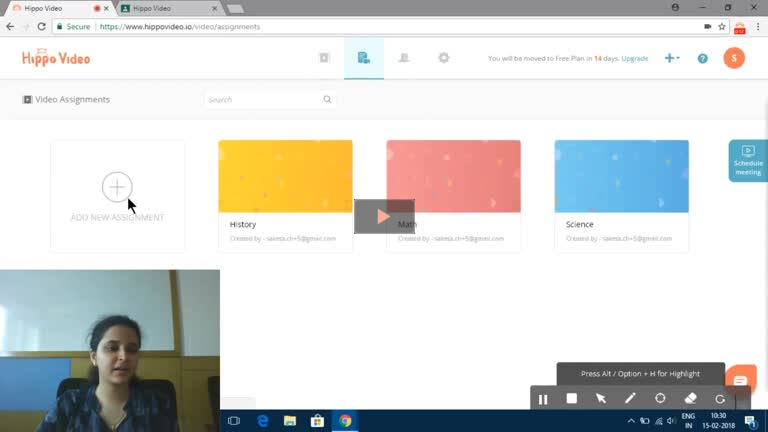Screen dimensions: 768x432
Task: Show hidden system tray icons
Action: point(631,421)
